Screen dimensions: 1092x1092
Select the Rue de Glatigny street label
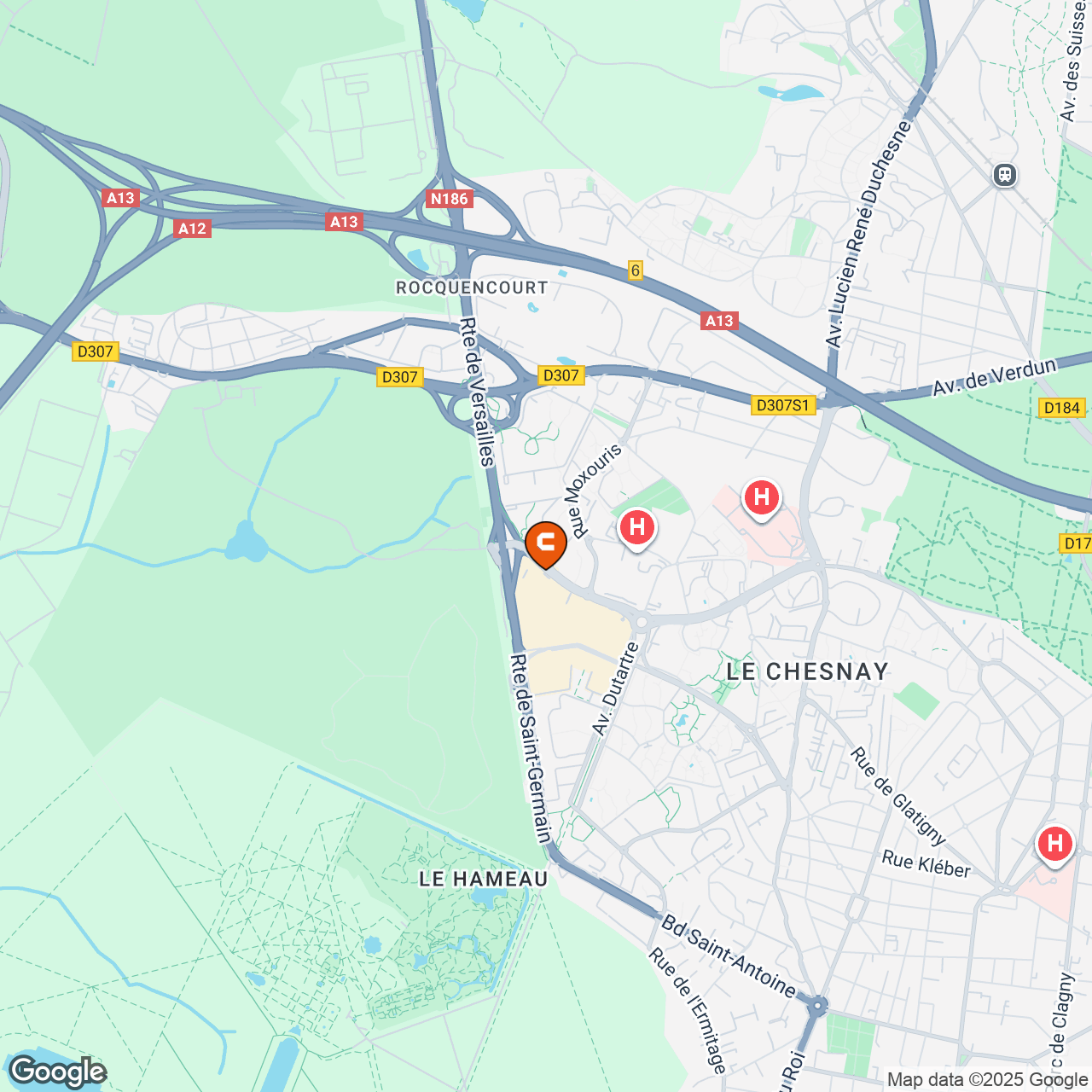pos(898,796)
